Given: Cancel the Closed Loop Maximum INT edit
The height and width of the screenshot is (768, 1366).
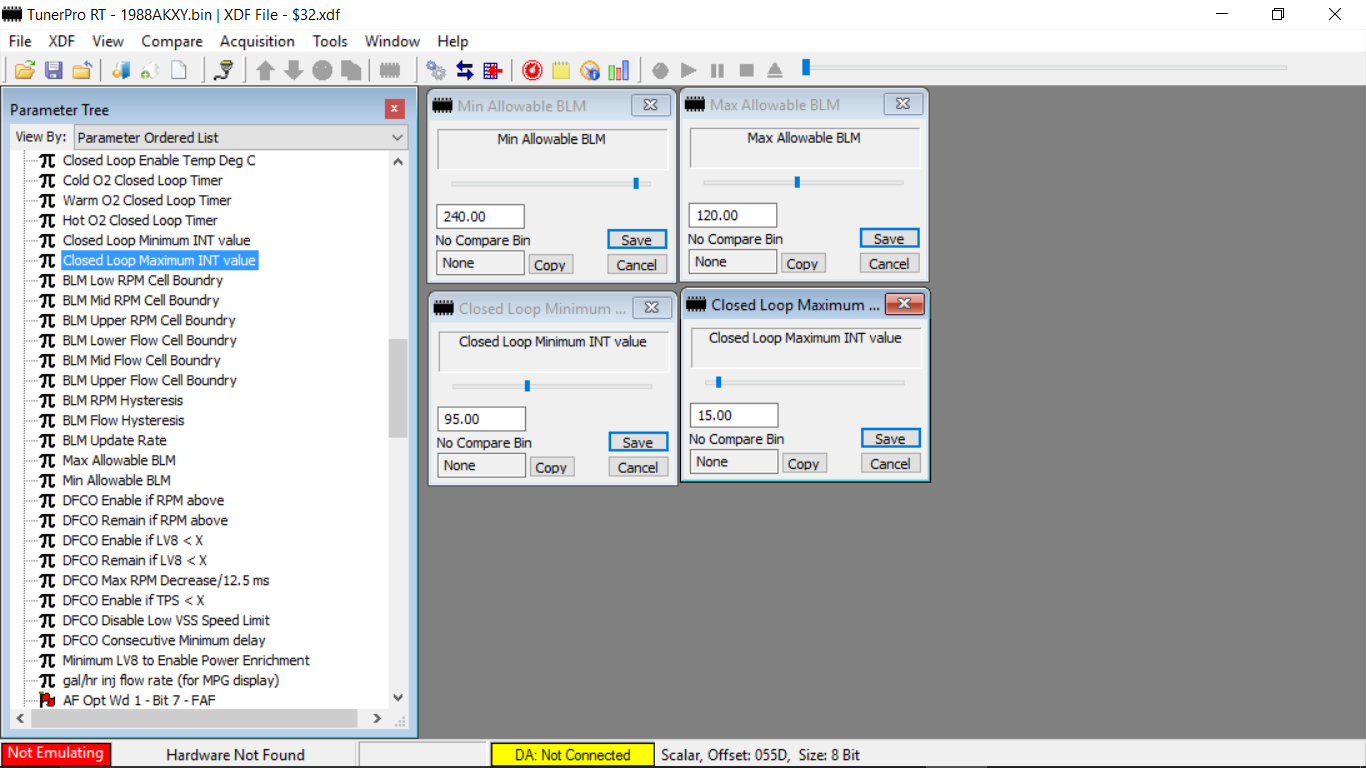Looking at the screenshot, I should point(889,464).
